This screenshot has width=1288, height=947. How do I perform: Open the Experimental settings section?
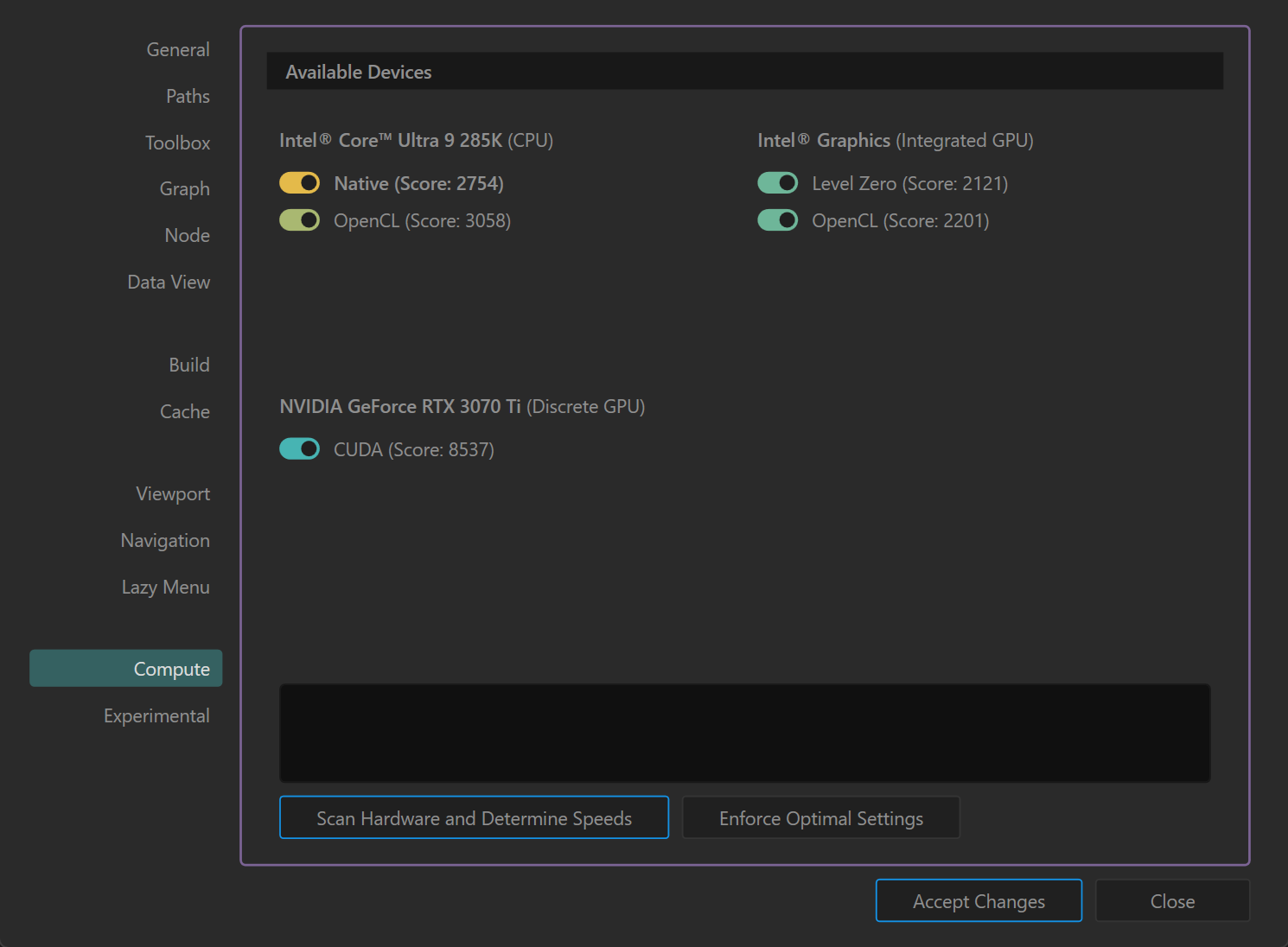click(156, 716)
